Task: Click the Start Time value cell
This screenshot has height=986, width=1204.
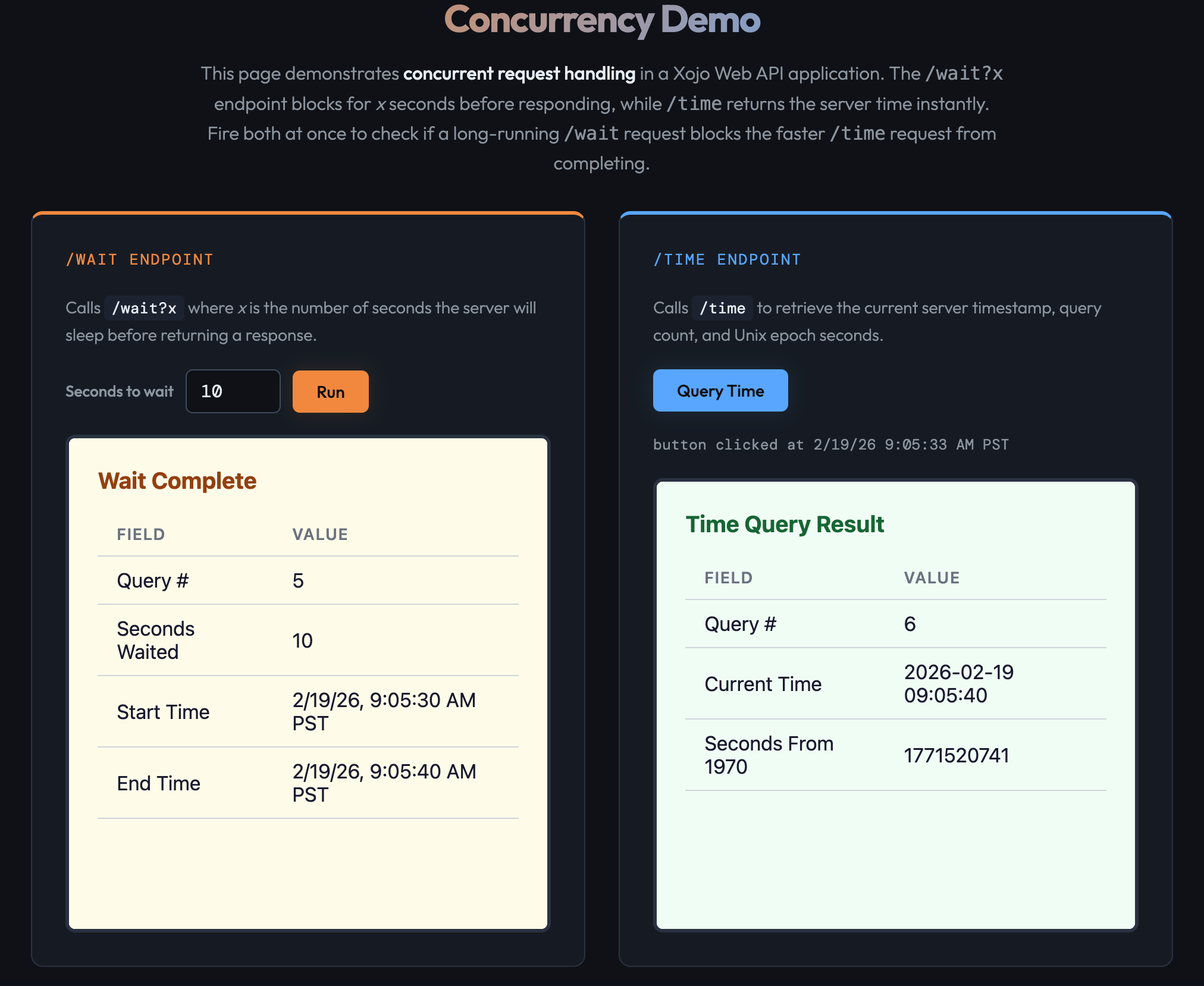Action: [x=384, y=711]
